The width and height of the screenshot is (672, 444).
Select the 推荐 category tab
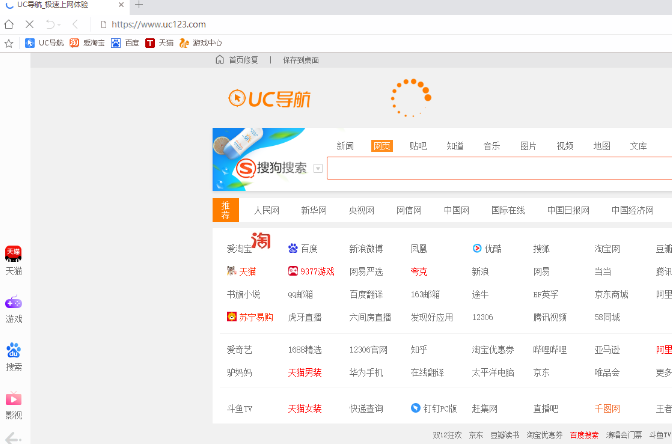(225, 211)
